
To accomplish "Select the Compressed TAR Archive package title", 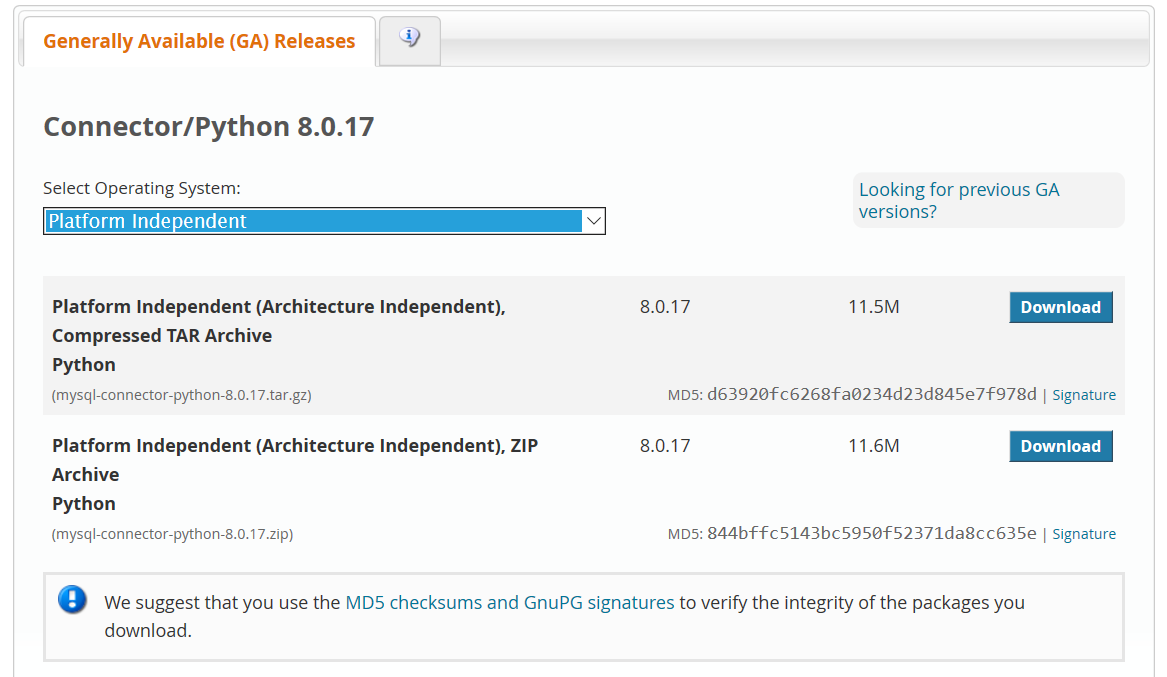I will [x=278, y=336].
